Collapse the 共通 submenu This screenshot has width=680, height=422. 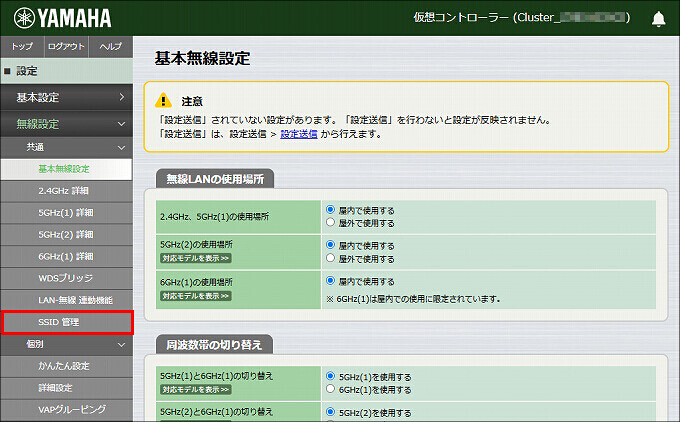point(67,147)
